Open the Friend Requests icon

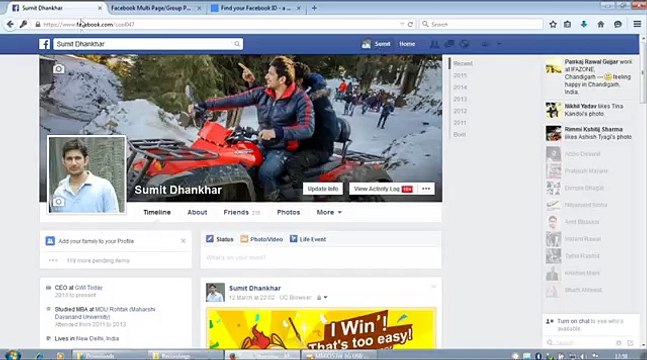click(434, 44)
